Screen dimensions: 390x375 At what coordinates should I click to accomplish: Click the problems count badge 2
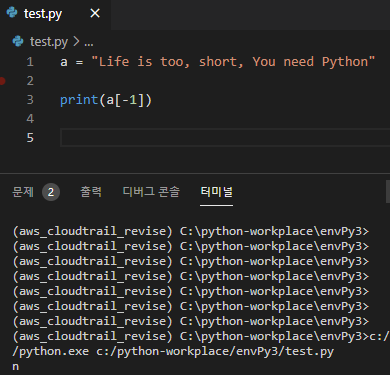(x=51, y=192)
